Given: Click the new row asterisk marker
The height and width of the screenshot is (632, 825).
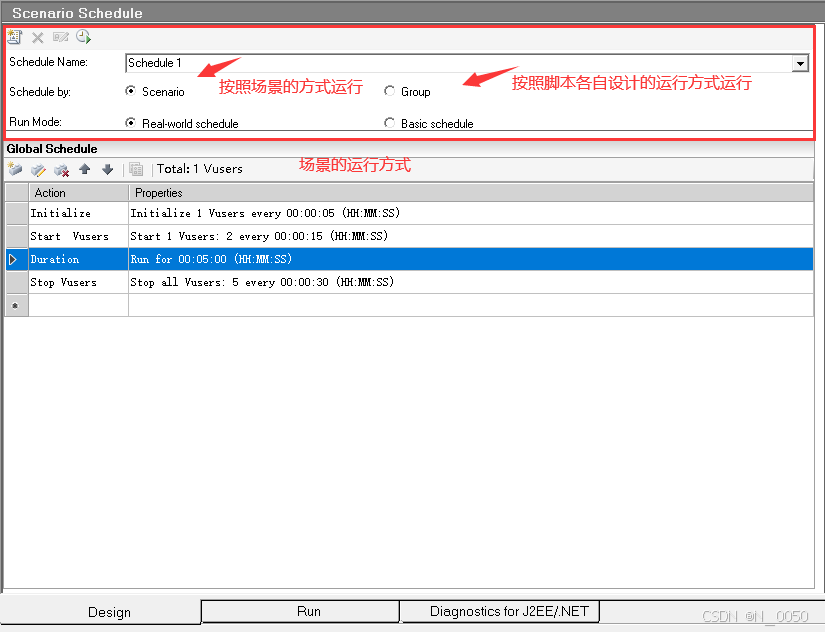Looking at the screenshot, I should [x=16, y=305].
